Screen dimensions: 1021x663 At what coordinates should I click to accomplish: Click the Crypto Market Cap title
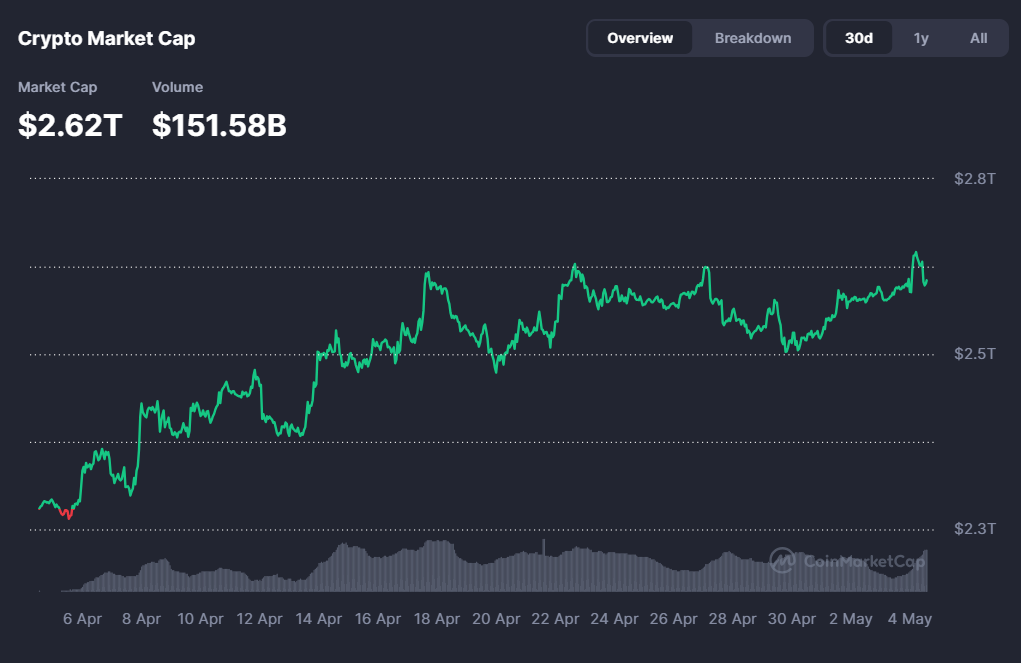coord(106,38)
